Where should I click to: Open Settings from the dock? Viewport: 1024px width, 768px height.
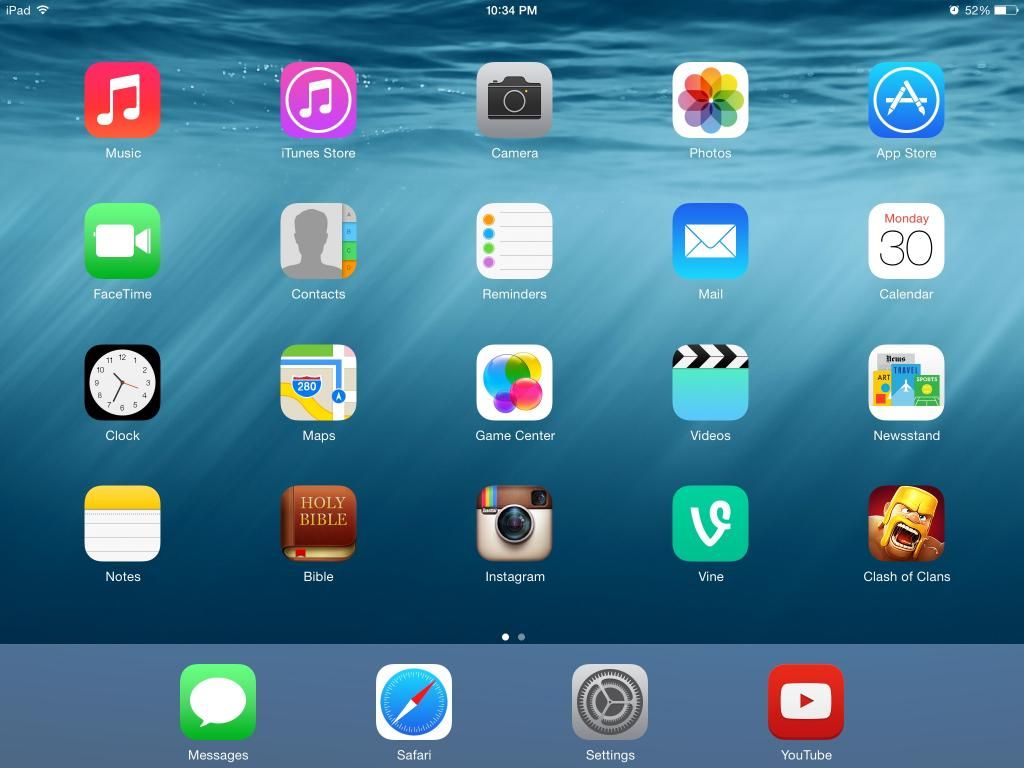click(x=610, y=702)
